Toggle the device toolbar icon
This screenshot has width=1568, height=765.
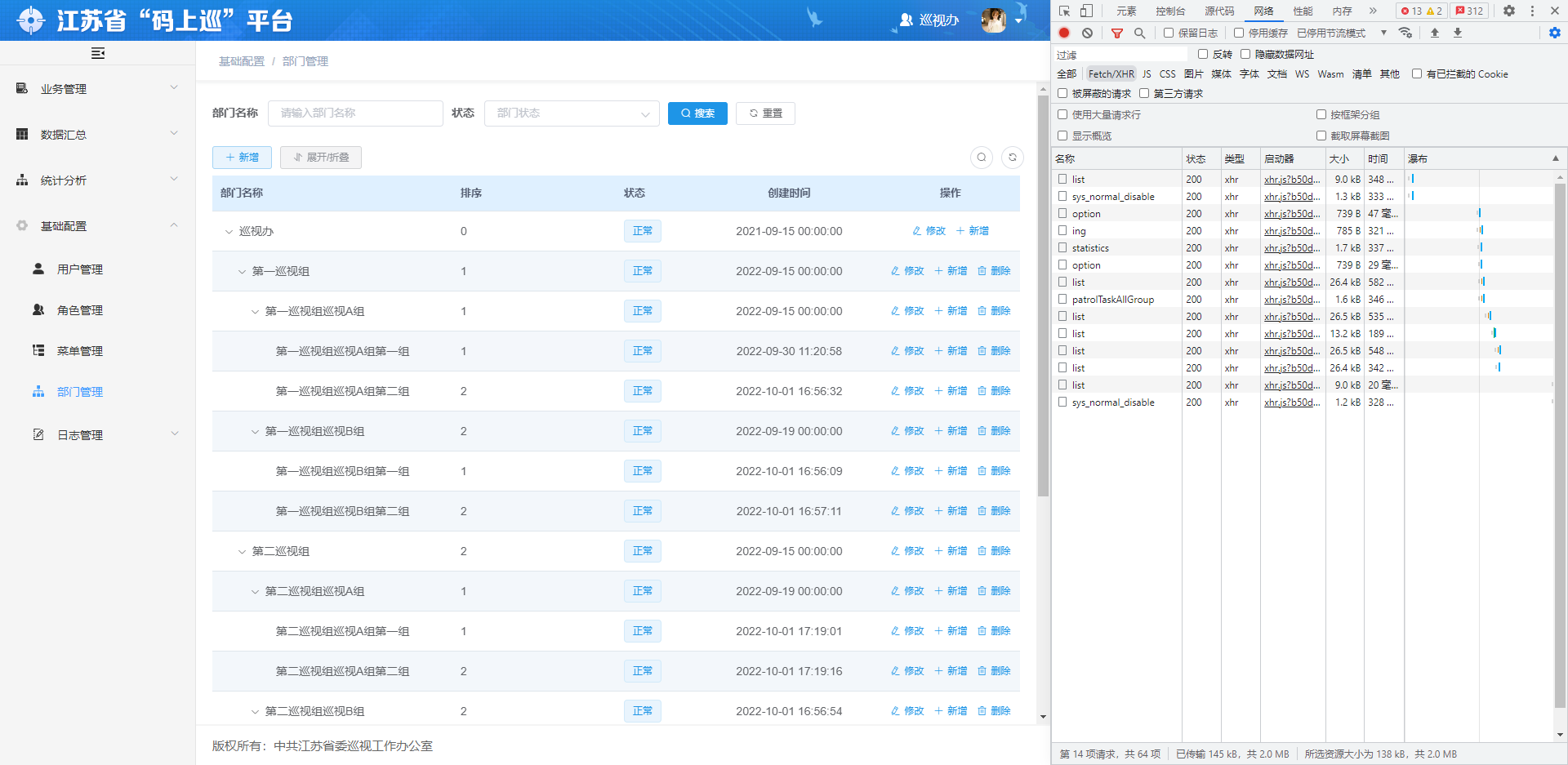click(x=1086, y=11)
